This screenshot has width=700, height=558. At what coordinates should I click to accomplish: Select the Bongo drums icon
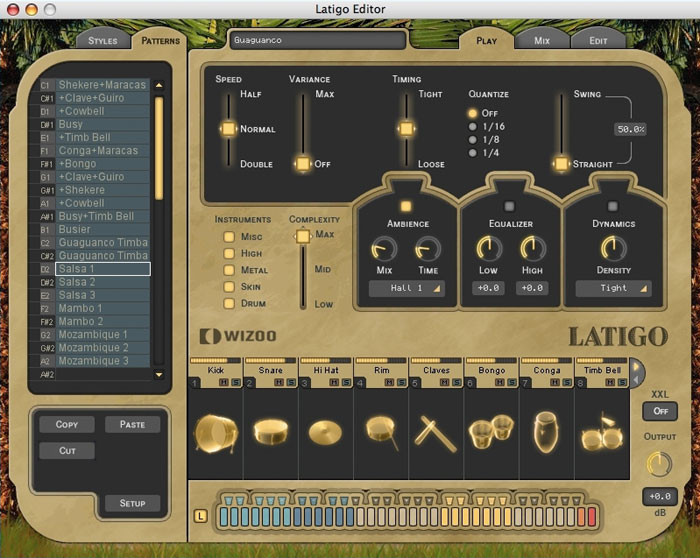[491, 431]
